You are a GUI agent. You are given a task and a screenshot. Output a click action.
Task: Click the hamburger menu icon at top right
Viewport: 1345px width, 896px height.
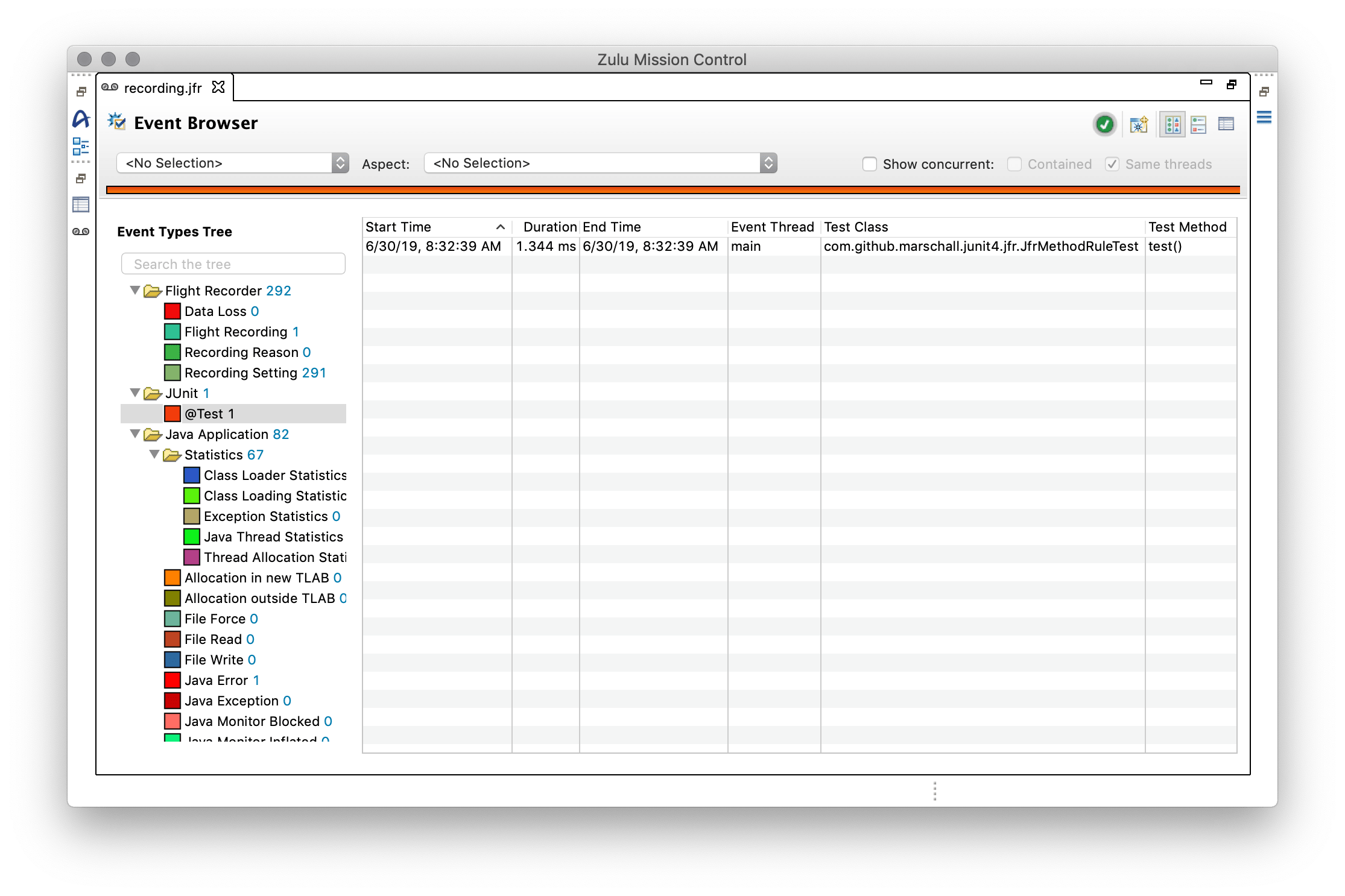pyautogui.click(x=1265, y=118)
